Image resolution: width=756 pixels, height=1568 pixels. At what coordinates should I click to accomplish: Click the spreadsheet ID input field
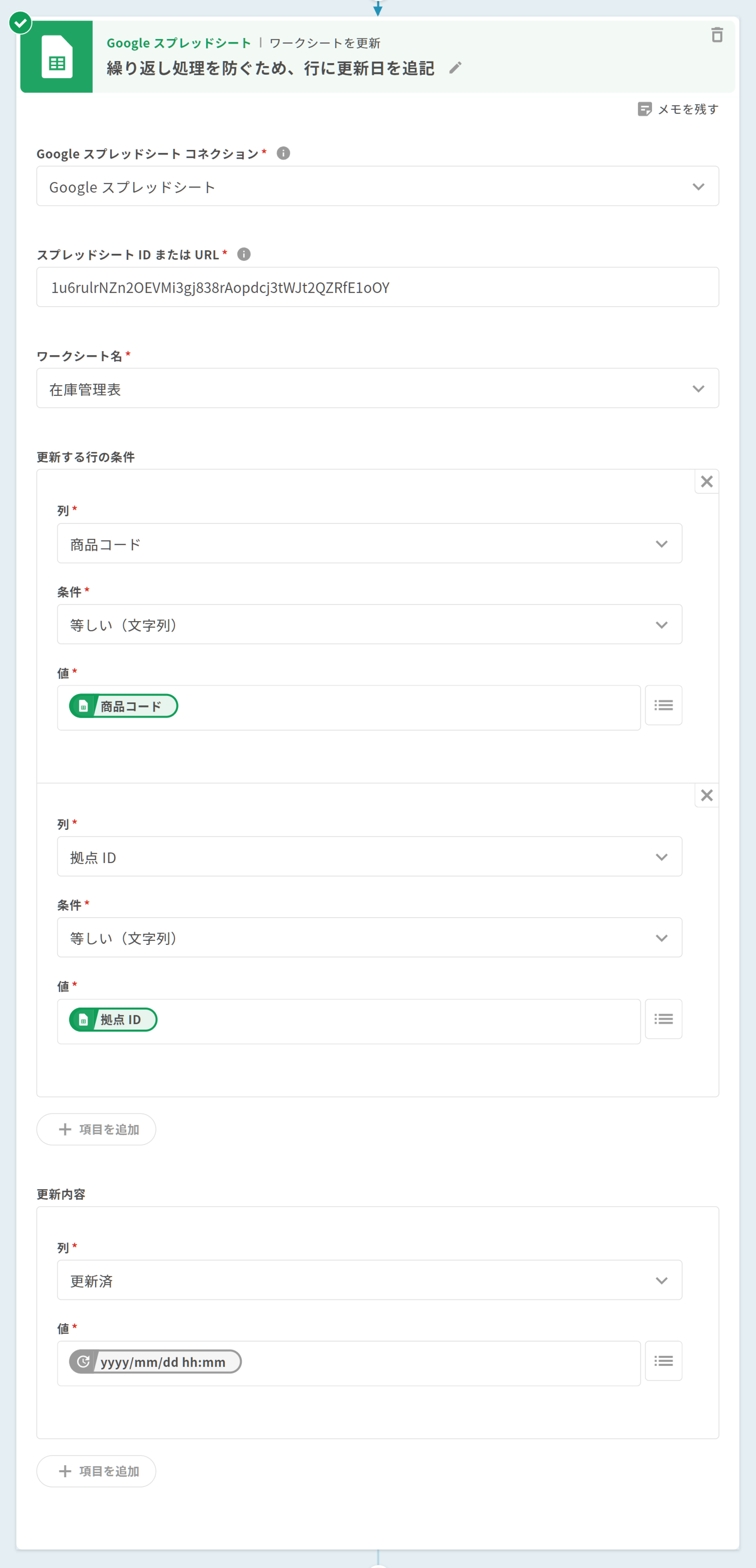pos(377,287)
